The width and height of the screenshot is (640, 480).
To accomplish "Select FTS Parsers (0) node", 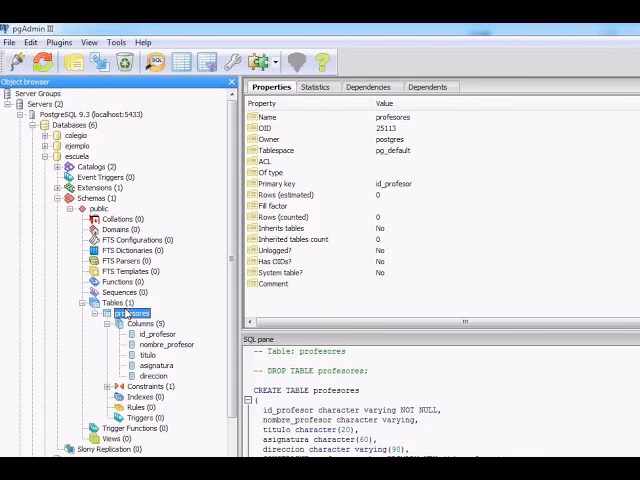I will point(127,261).
